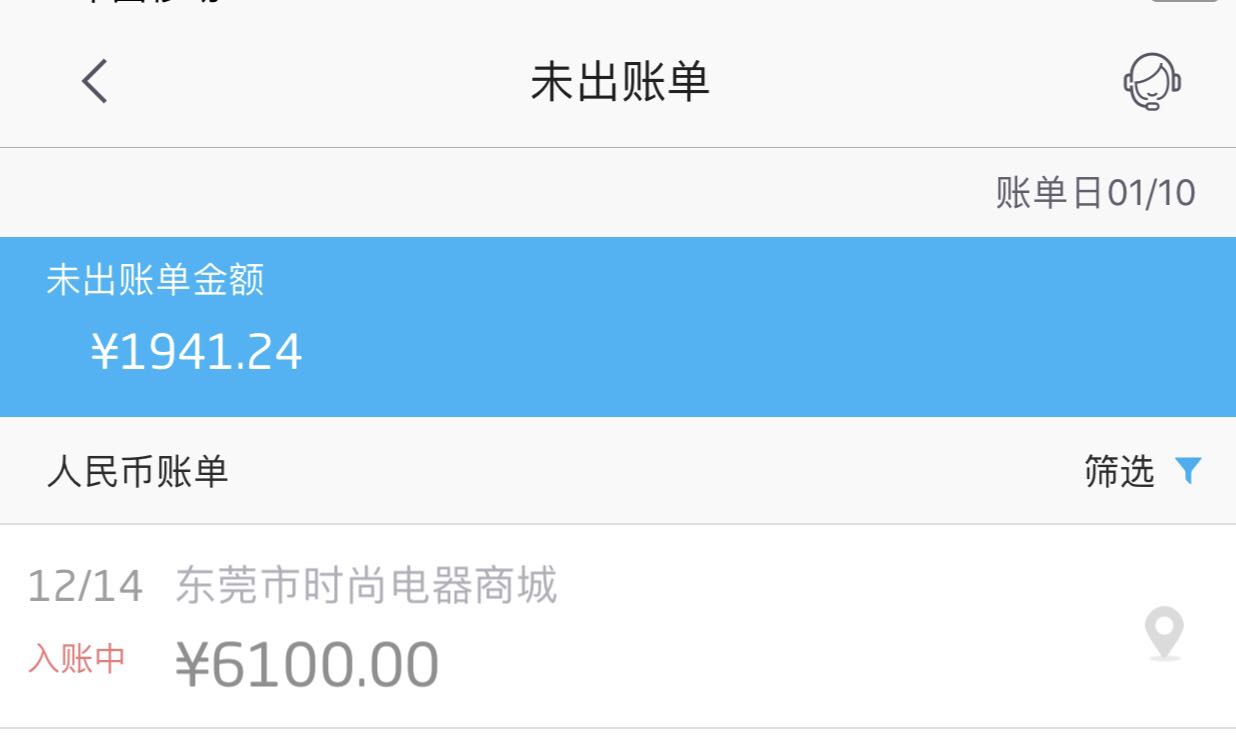Tap the 12/14 transaction date

85,586
